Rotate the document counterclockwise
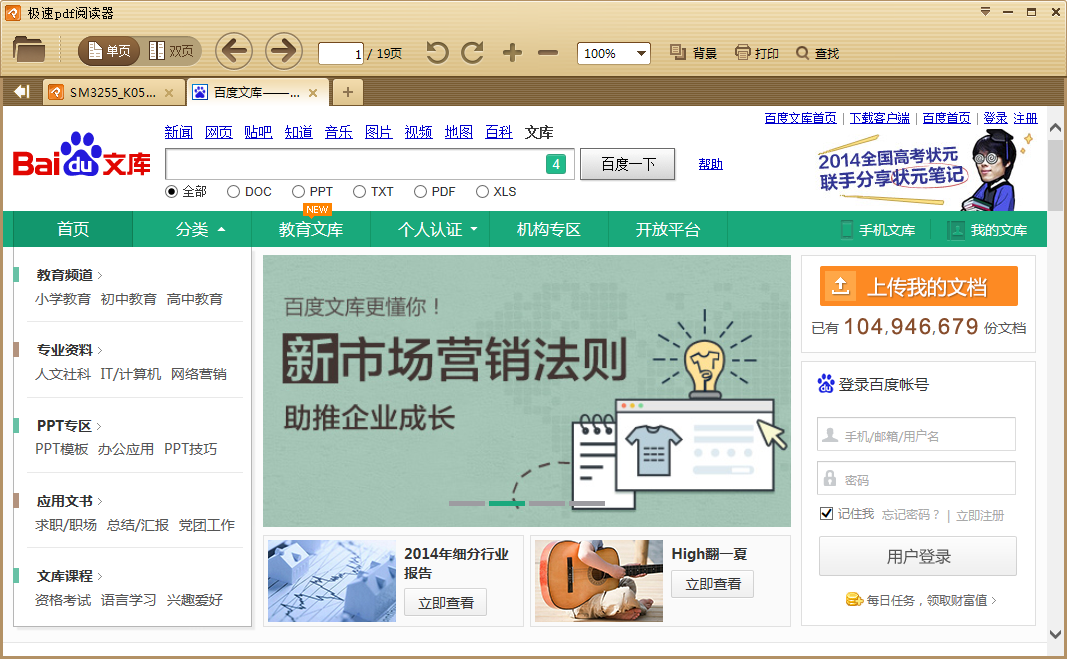 pyautogui.click(x=437, y=52)
